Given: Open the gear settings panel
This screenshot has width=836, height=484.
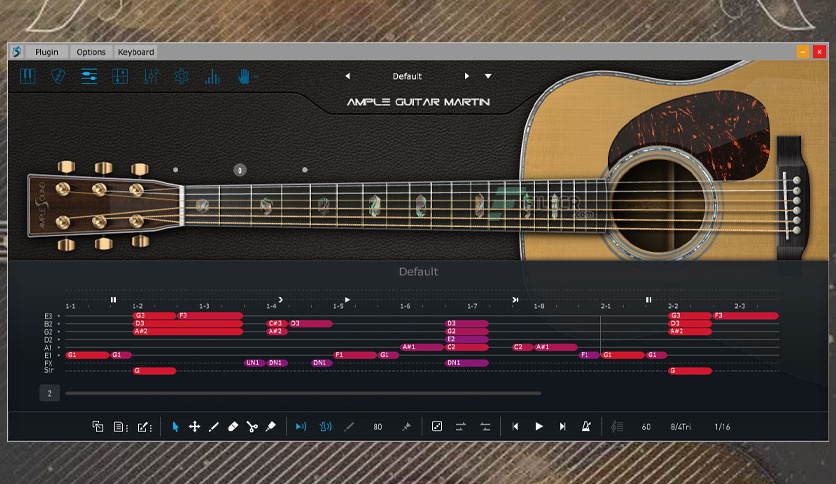Looking at the screenshot, I should coord(181,76).
